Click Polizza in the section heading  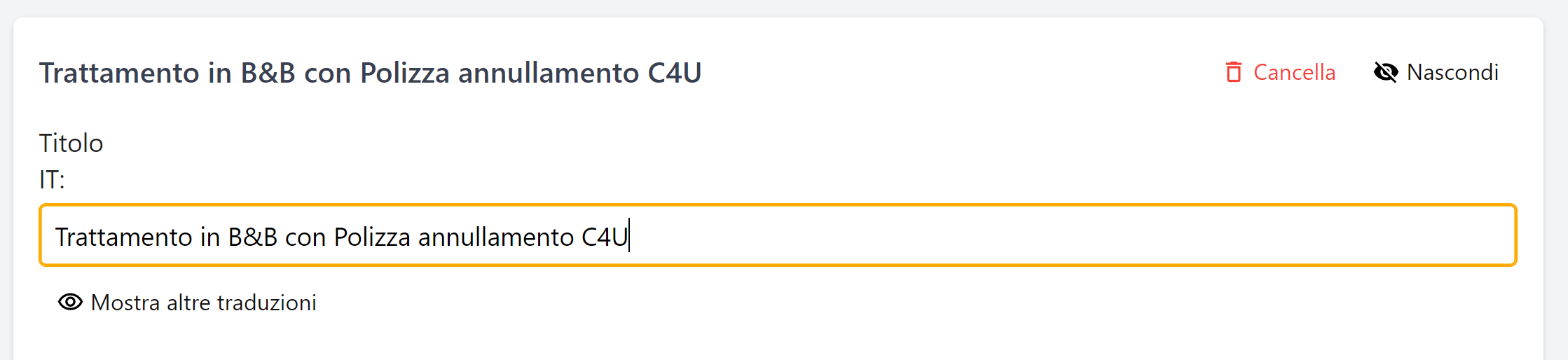pos(404,73)
